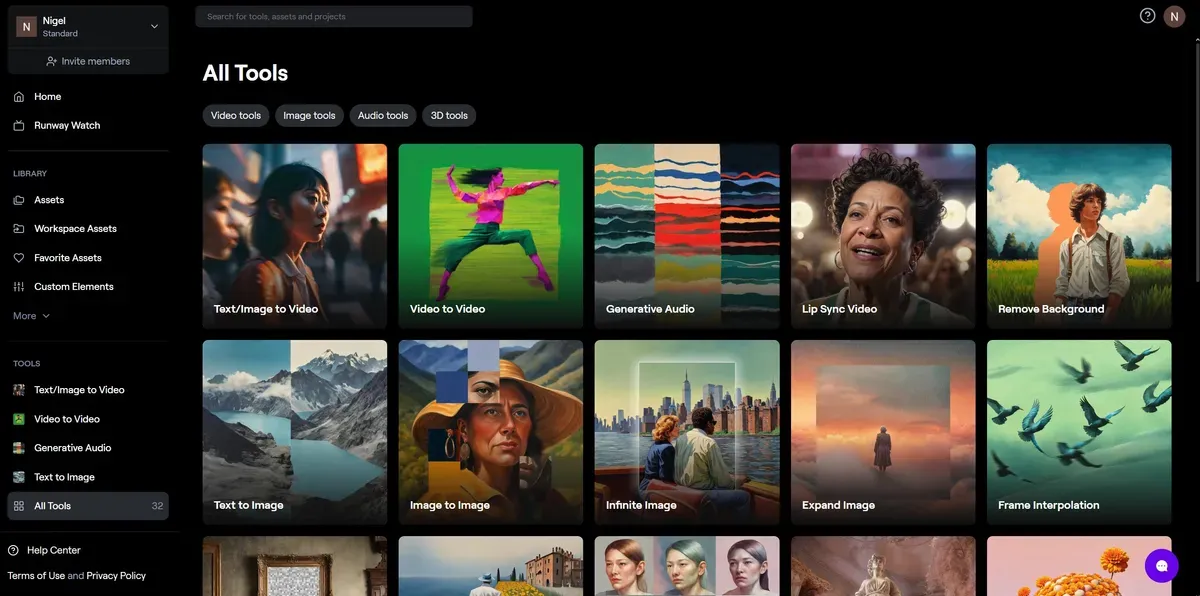The width and height of the screenshot is (1200, 596).
Task: Select Custom Elements sliders icon
Action: 19,287
